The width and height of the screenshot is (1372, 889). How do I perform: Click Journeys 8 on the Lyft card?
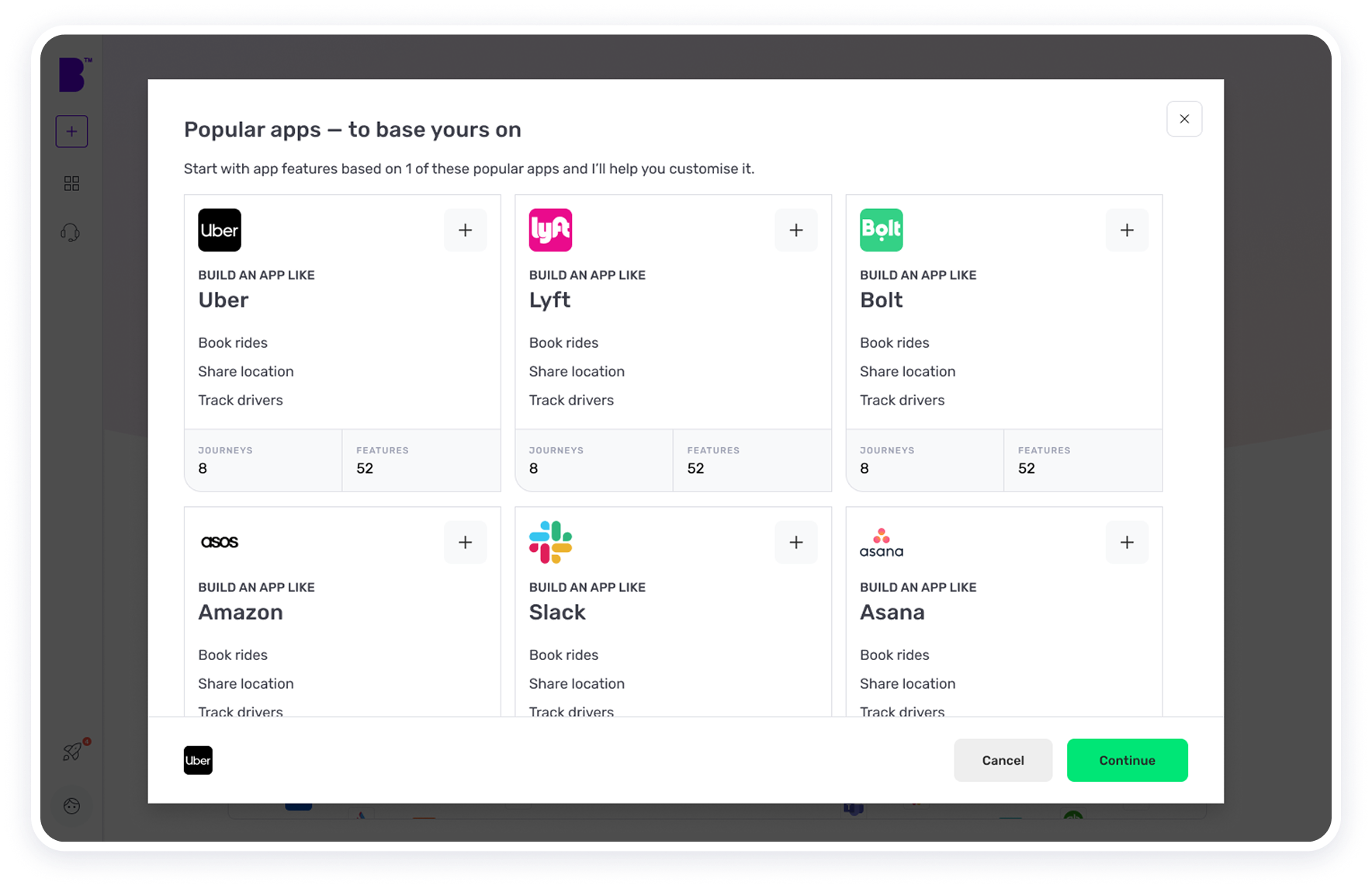(x=594, y=460)
